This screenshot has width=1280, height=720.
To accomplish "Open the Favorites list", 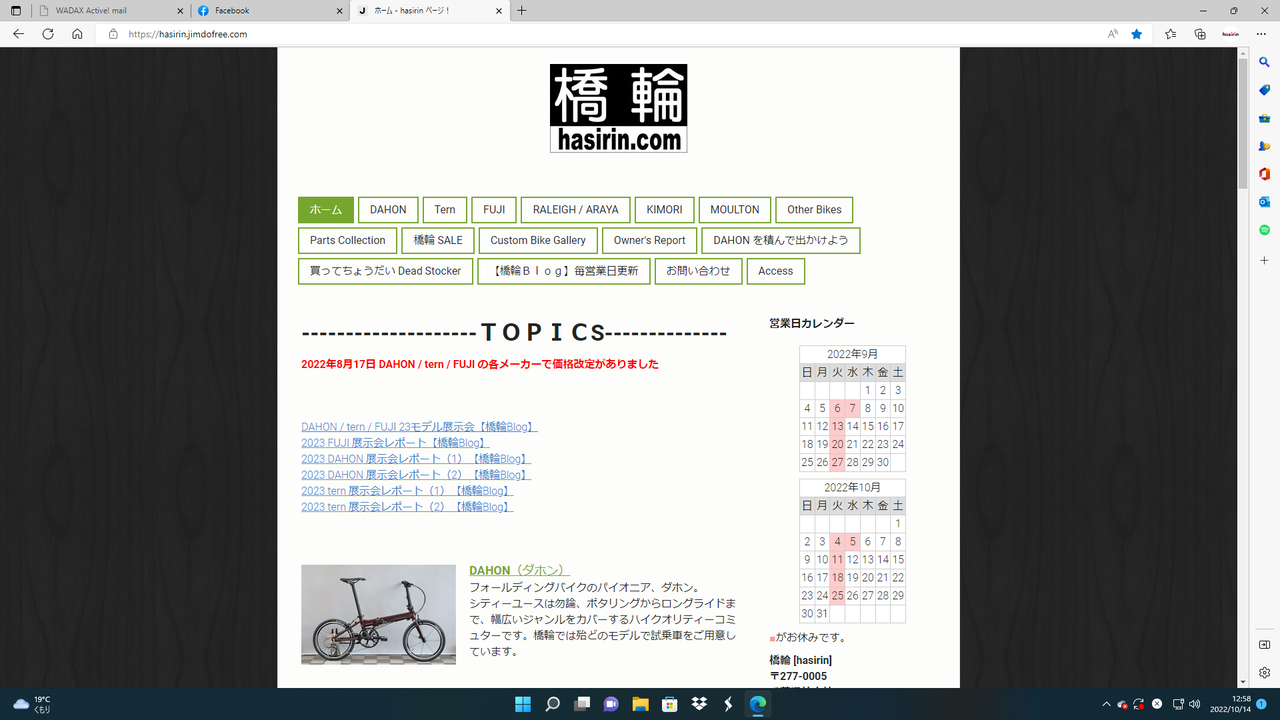I will [1170, 33].
